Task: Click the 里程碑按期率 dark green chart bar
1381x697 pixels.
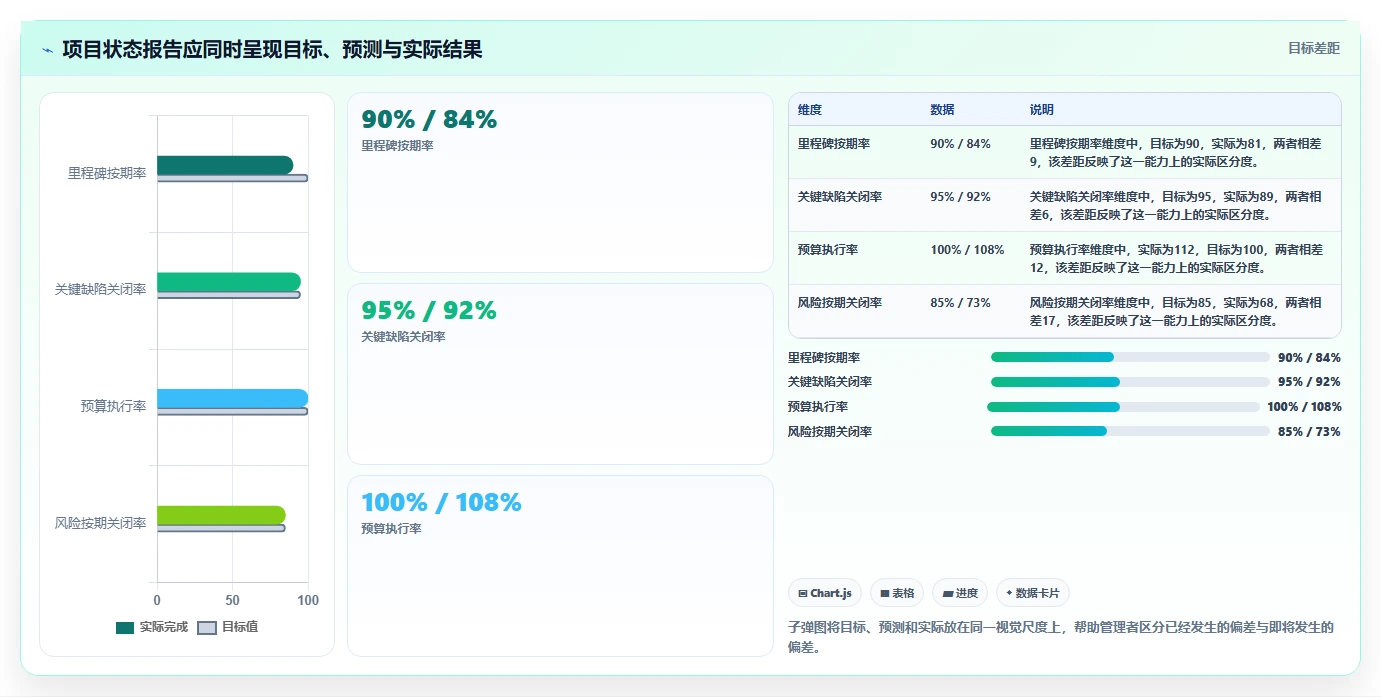Action: click(x=225, y=165)
